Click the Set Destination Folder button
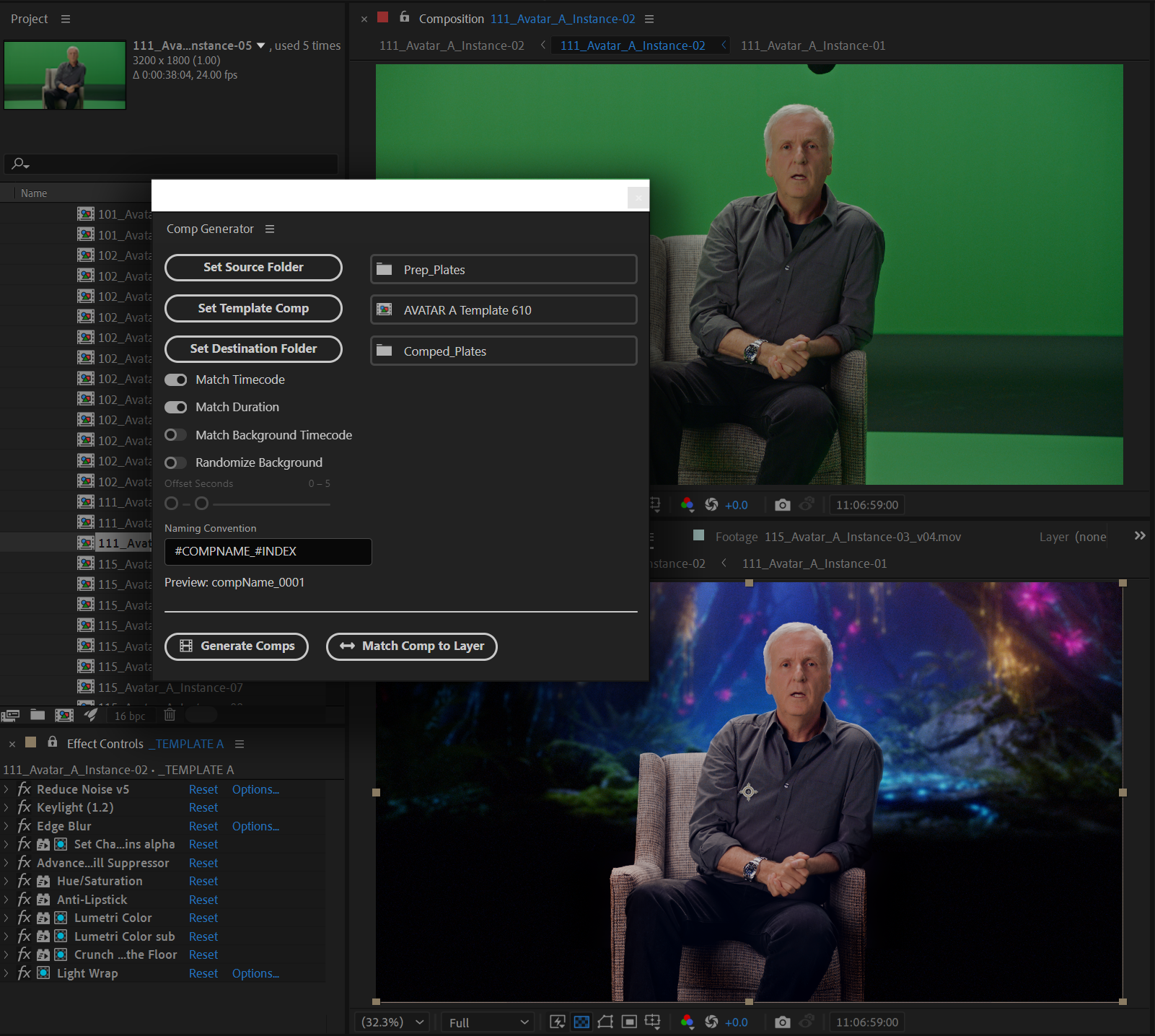The width and height of the screenshot is (1155, 1036). click(x=252, y=348)
